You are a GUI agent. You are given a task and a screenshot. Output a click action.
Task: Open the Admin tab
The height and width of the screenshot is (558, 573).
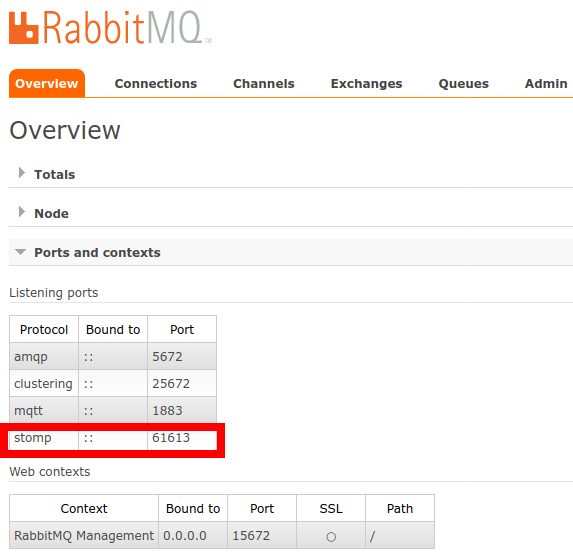coord(546,84)
